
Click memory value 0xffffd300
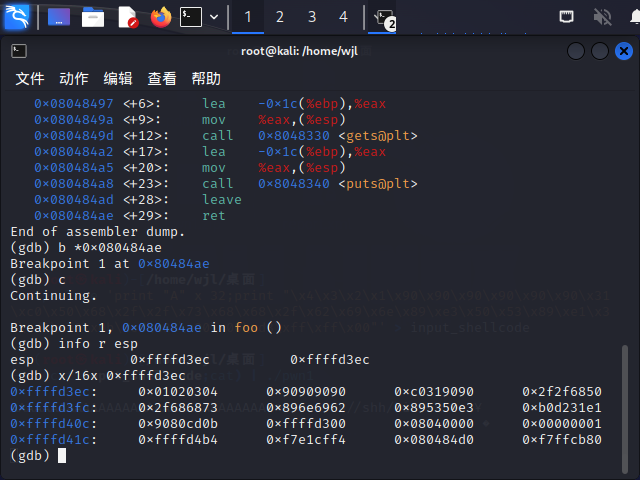coord(306,424)
